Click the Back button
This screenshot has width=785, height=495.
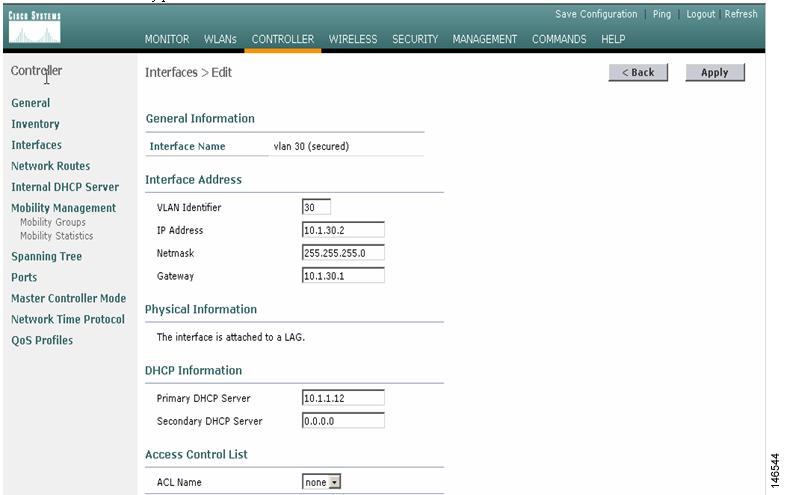pyautogui.click(x=638, y=73)
